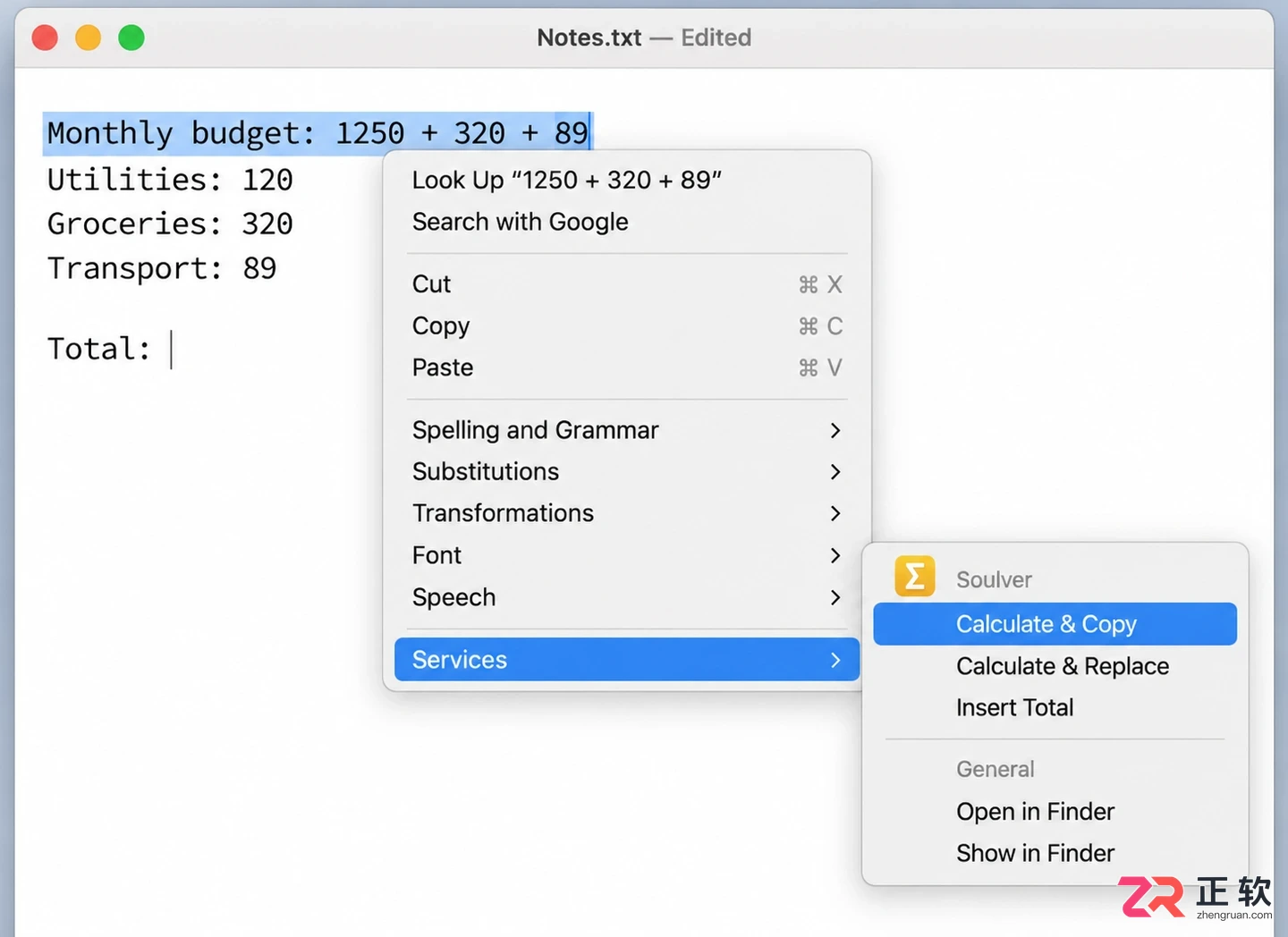Image resolution: width=1288 pixels, height=937 pixels.
Task: Open the Font submenu arrow
Action: click(835, 555)
